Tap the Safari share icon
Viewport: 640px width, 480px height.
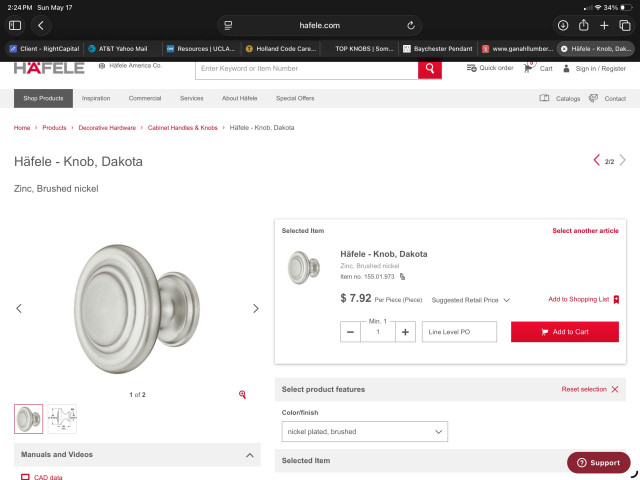(x=584, y=25)
